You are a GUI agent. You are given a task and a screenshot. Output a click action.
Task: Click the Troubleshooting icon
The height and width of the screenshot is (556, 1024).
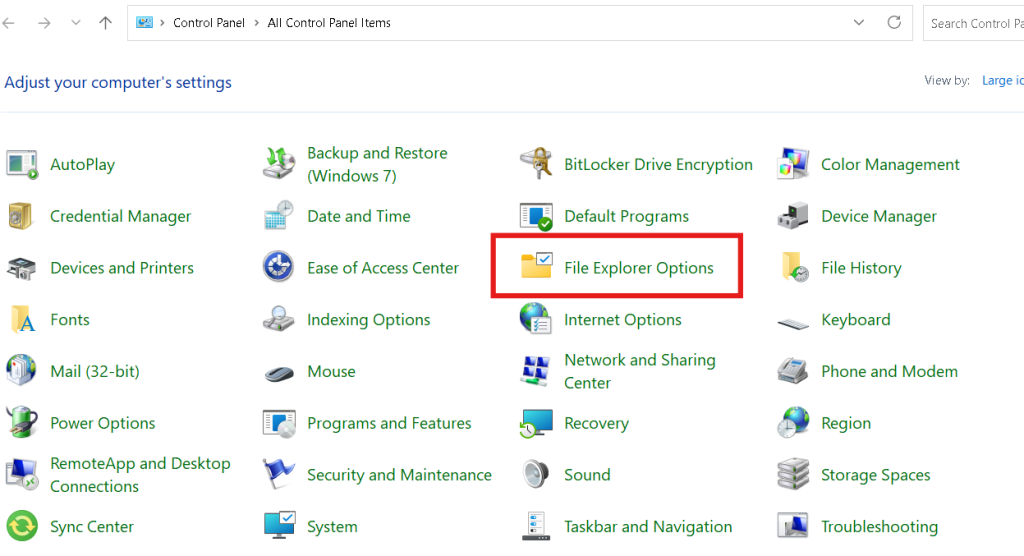793,526
